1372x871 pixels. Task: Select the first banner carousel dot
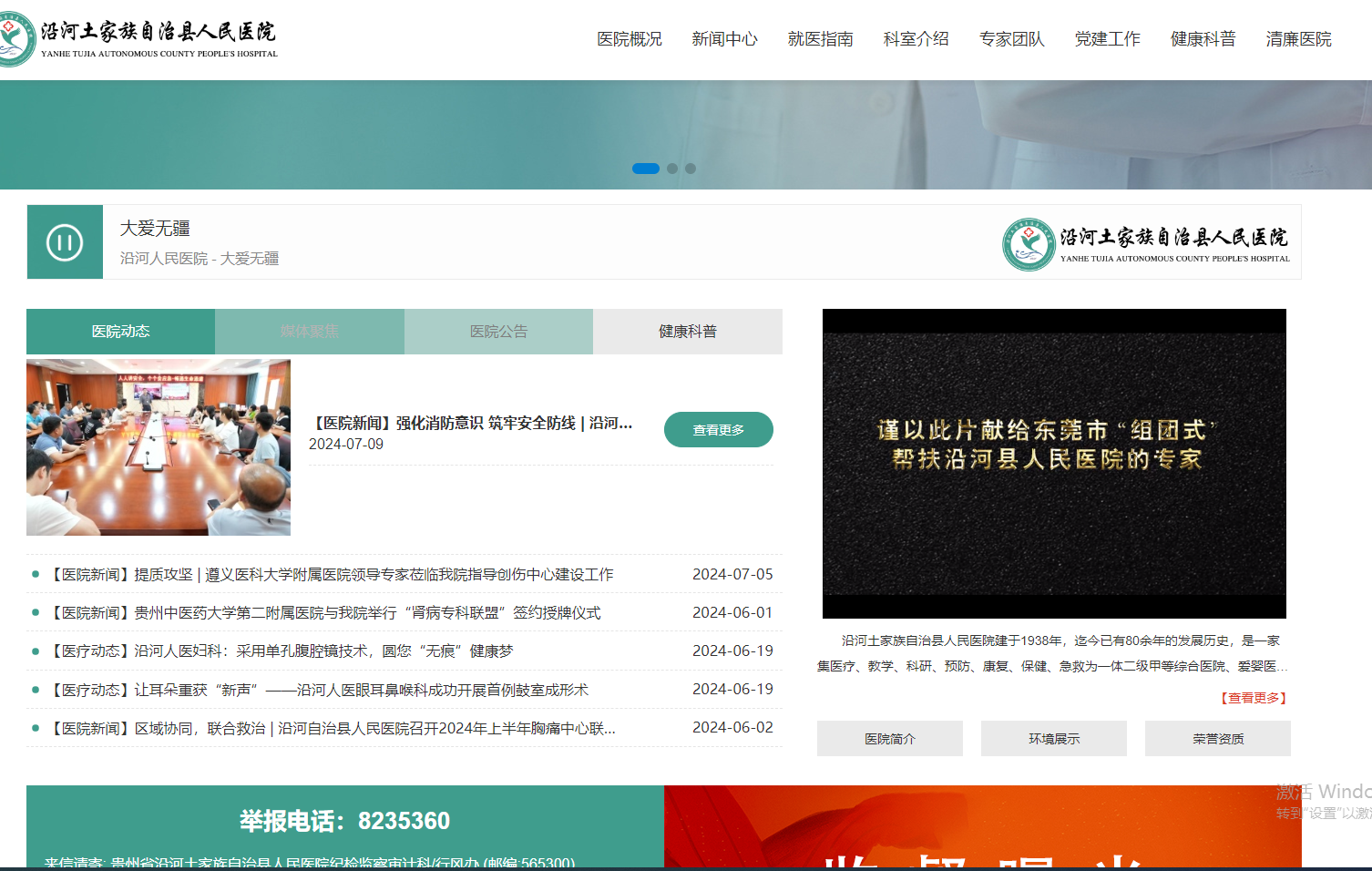[646, 169]
